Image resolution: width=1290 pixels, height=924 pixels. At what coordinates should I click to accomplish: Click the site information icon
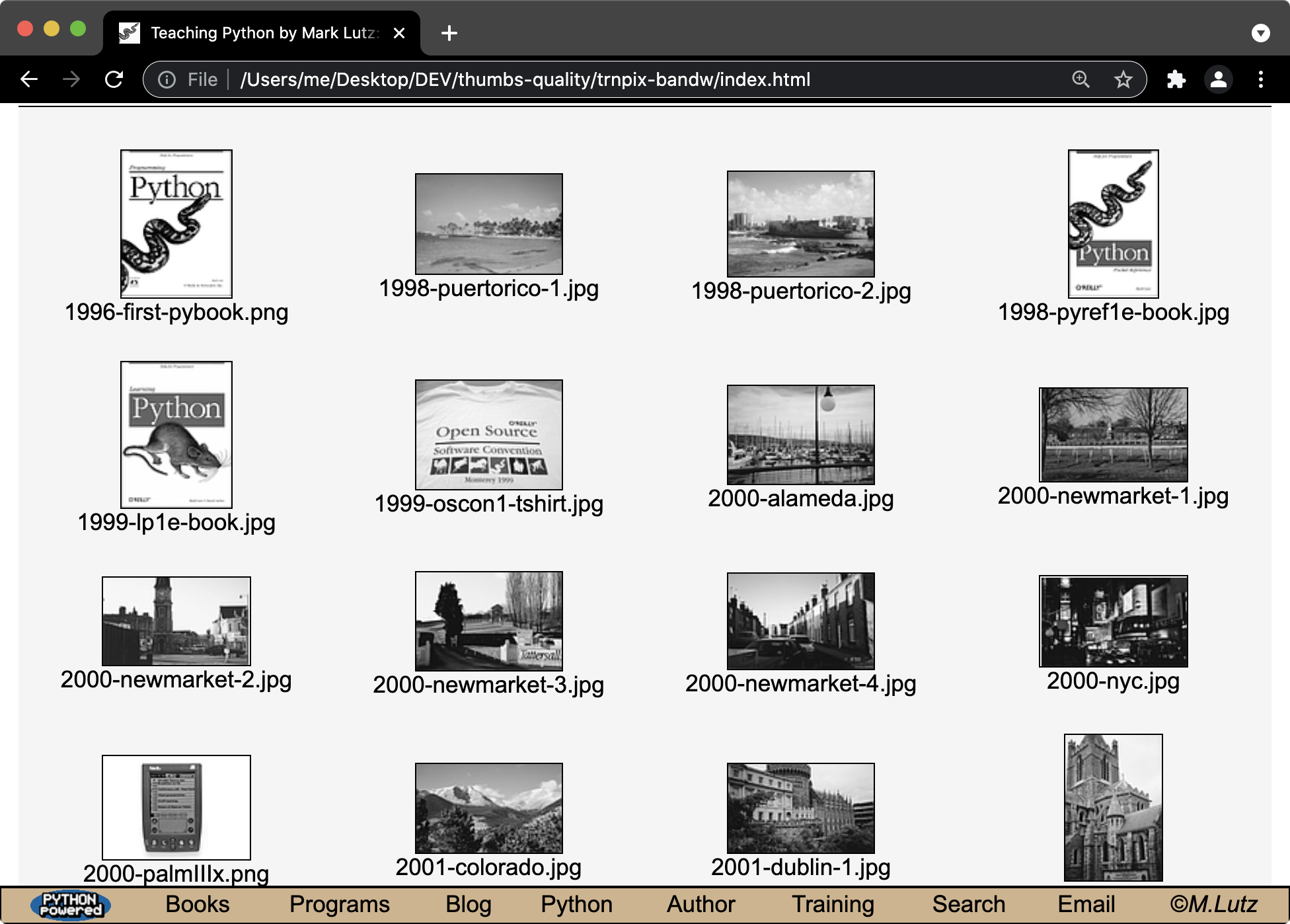tap(167, 79)
